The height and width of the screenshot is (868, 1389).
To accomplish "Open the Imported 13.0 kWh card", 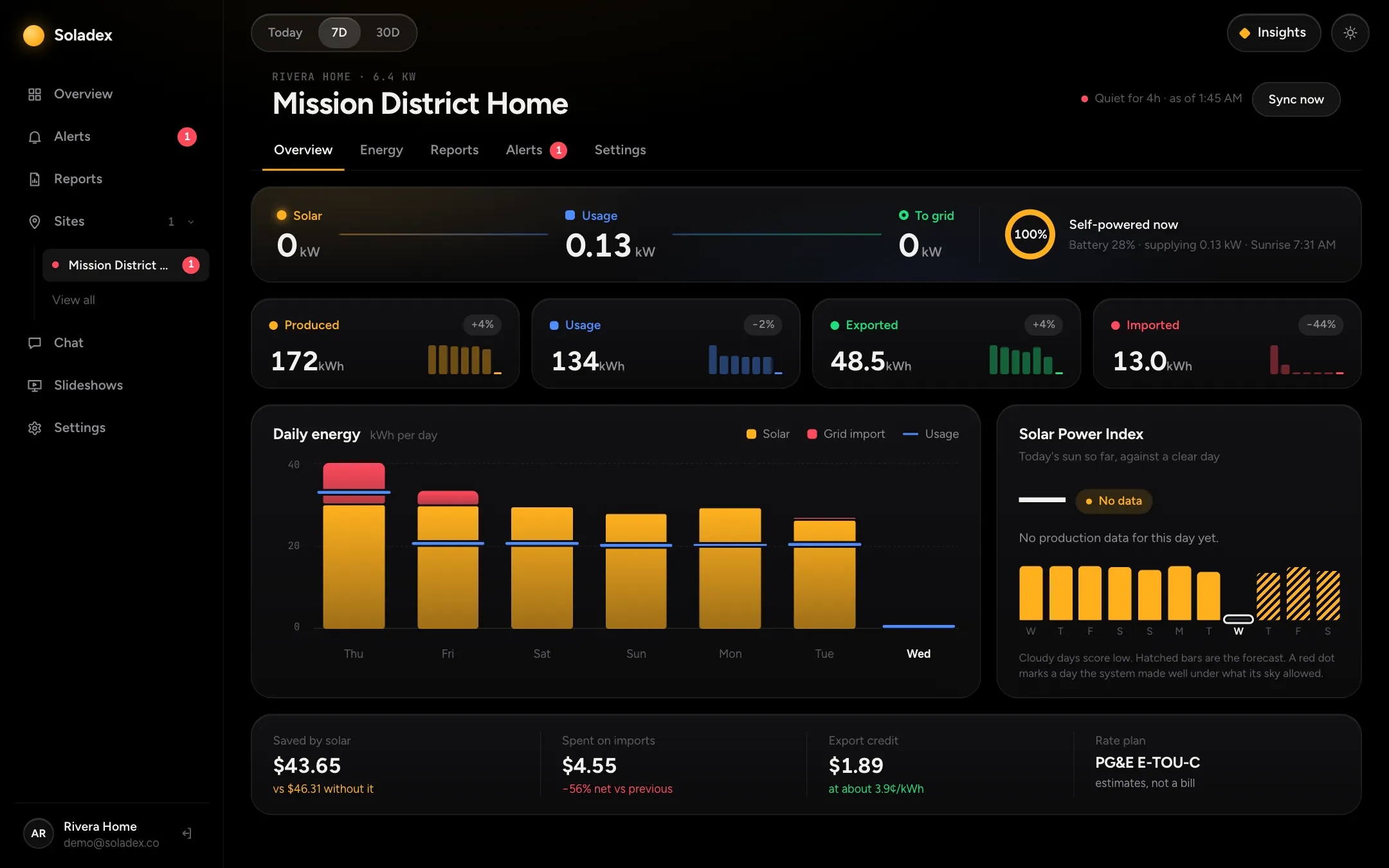I will click(1227, 343).
